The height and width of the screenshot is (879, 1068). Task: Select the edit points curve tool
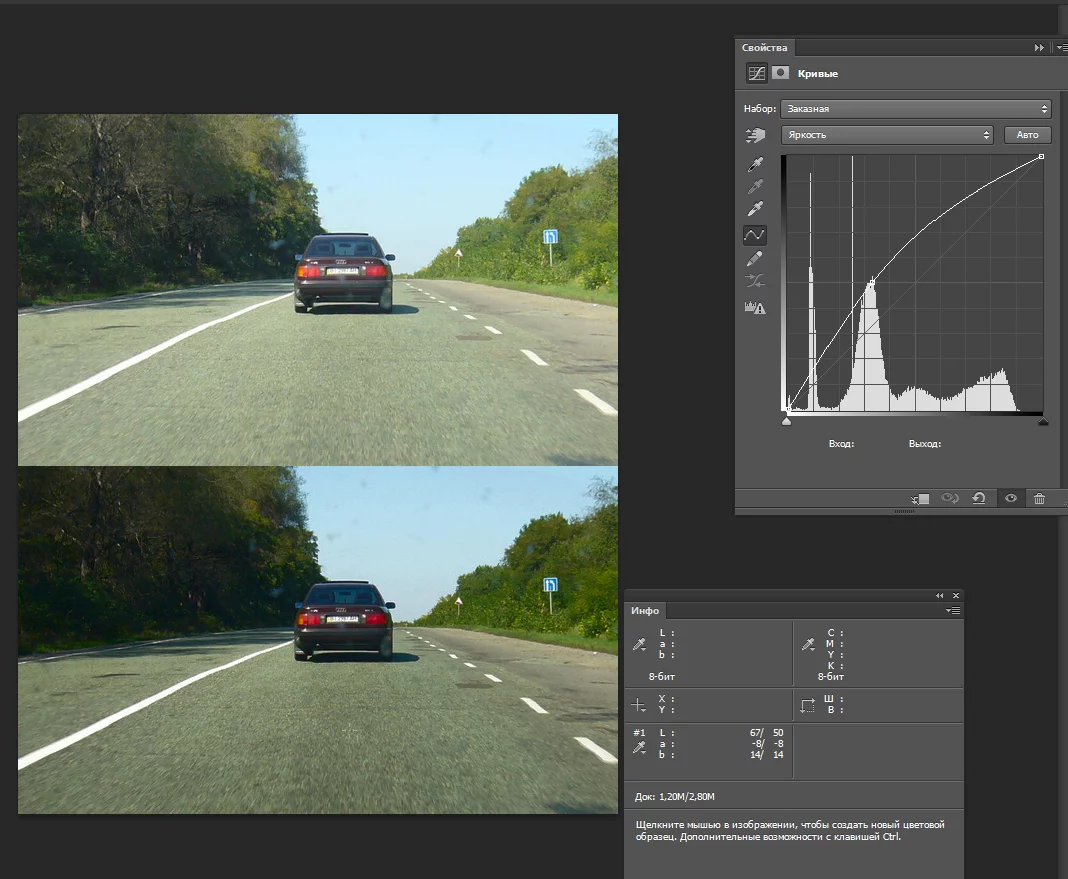tap(755, 235)
